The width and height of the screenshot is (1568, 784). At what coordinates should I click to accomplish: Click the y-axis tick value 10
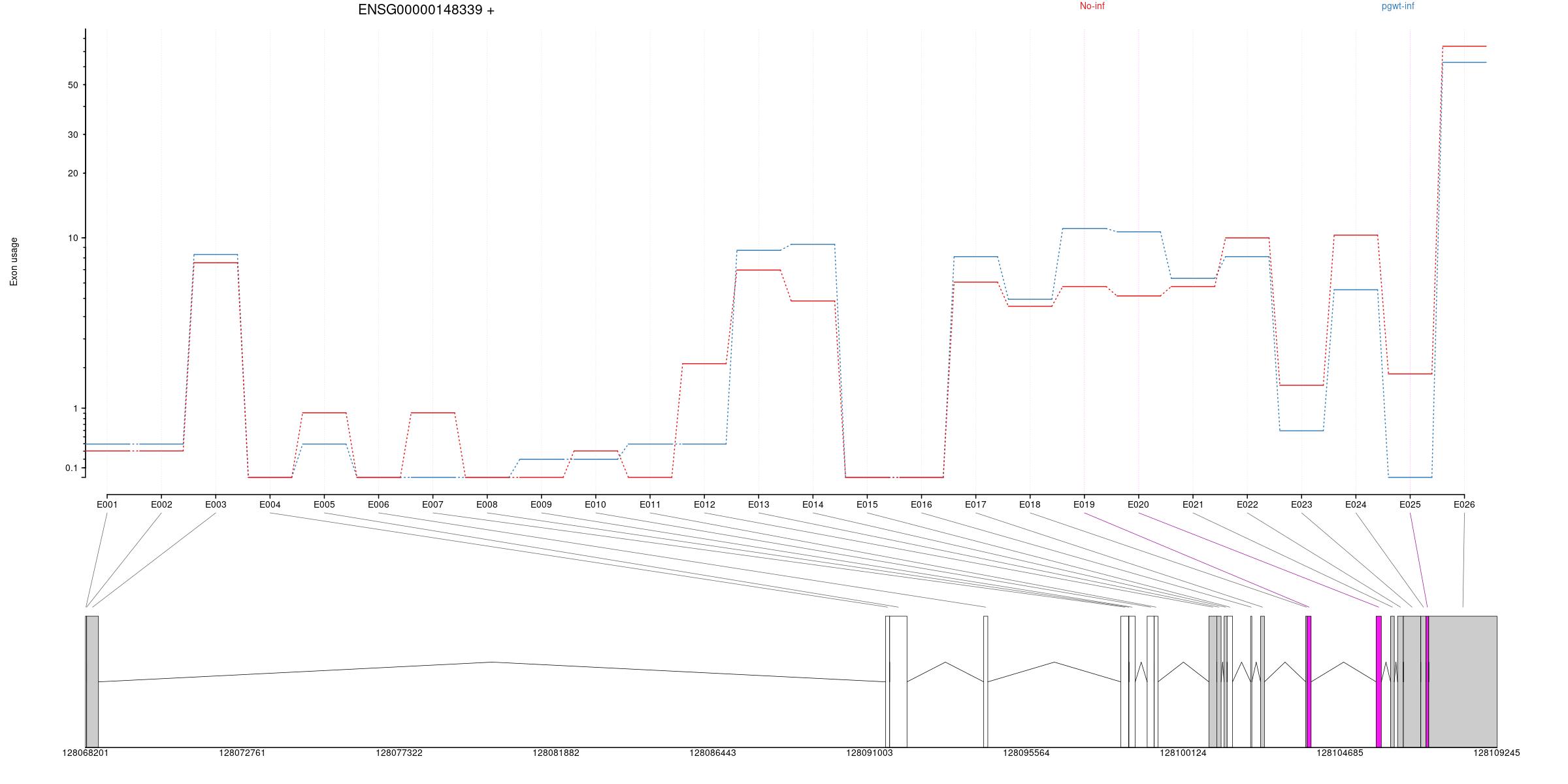click(73, 238)
